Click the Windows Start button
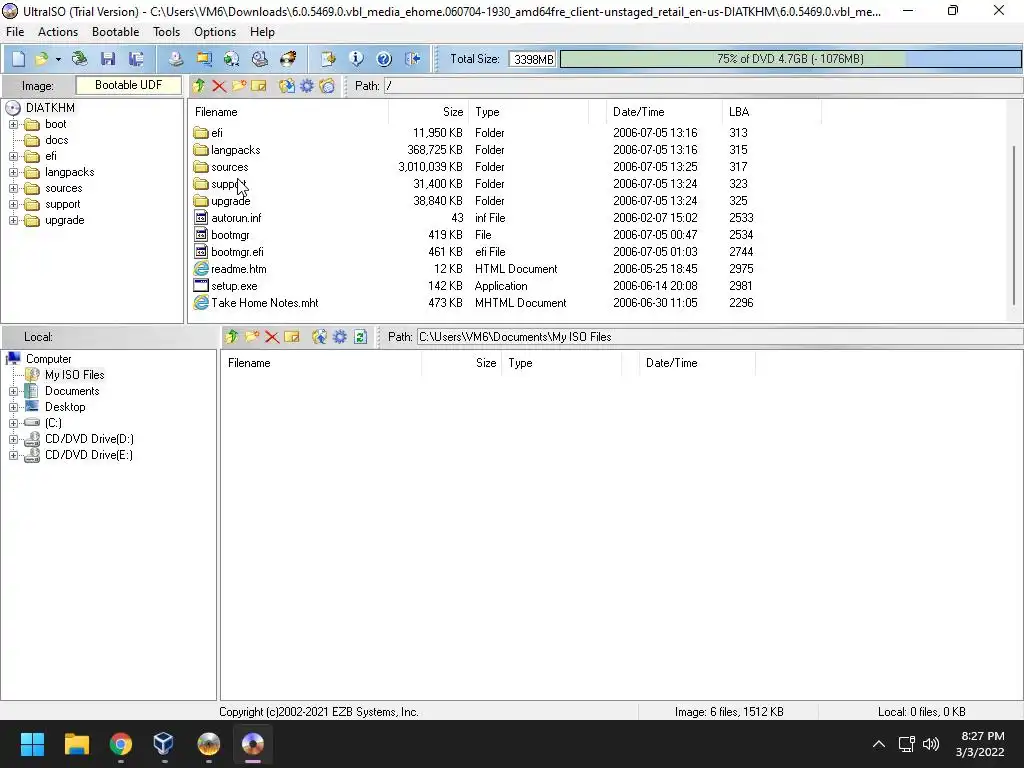The height and width of the screenshot is (768, 1024). (32, 744)
